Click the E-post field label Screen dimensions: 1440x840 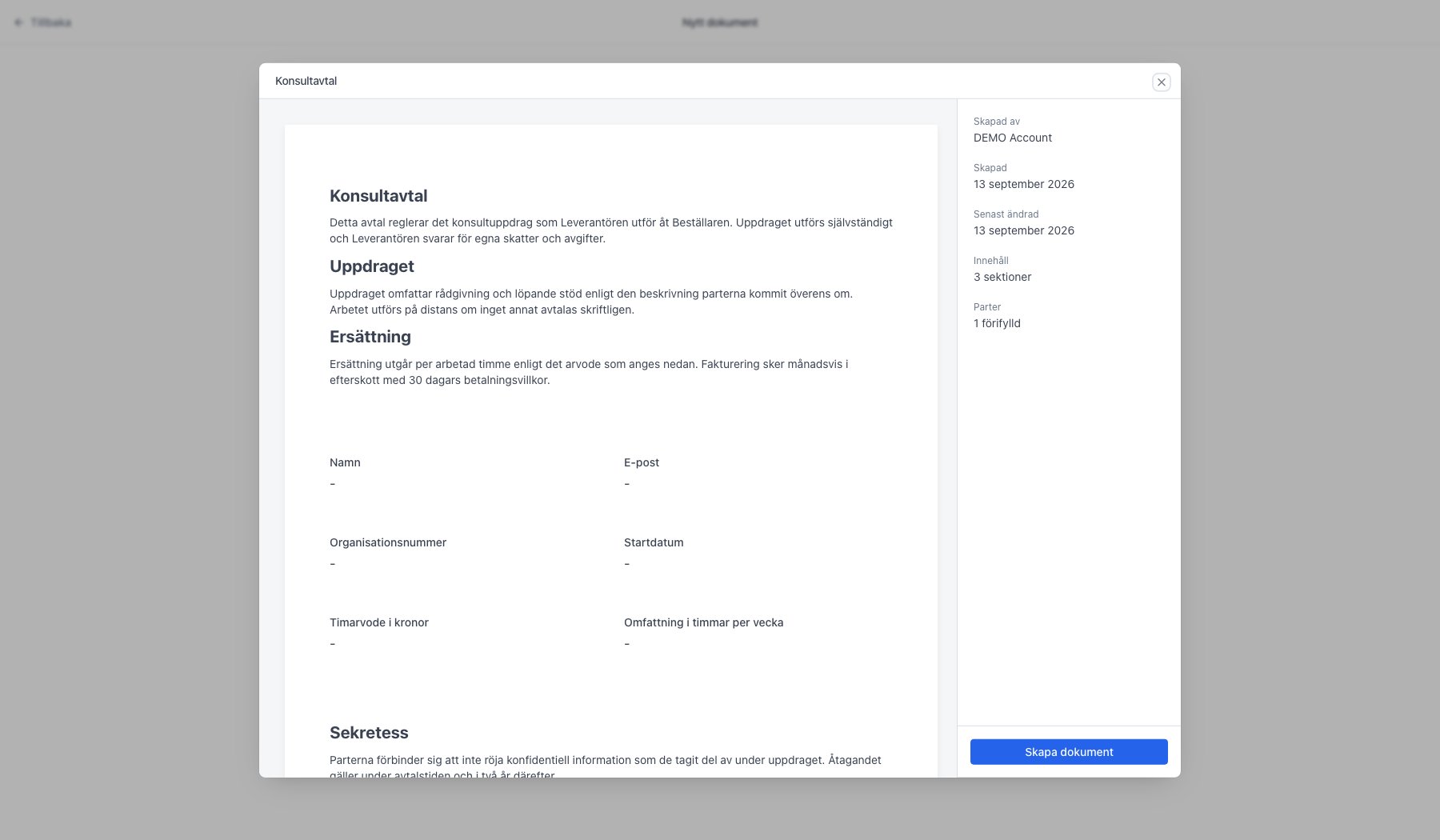pos(642,462)
